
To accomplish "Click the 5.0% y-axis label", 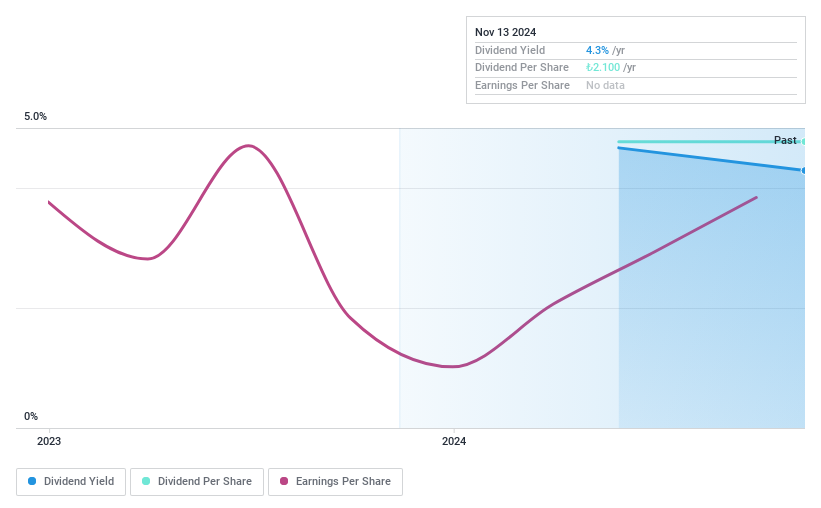I will click(36, 117).
